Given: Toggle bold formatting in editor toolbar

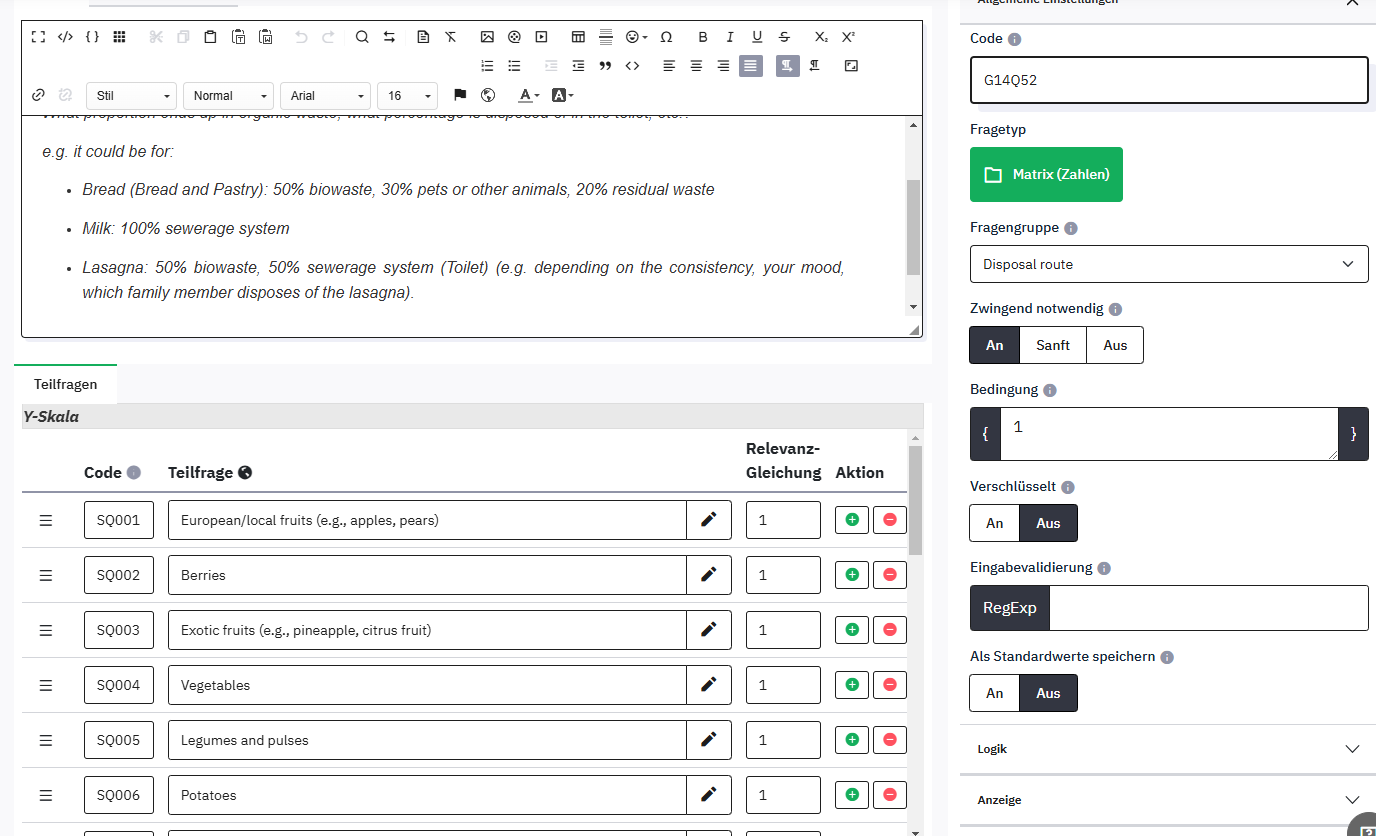Looking at the screenshot, I should 703,37.
